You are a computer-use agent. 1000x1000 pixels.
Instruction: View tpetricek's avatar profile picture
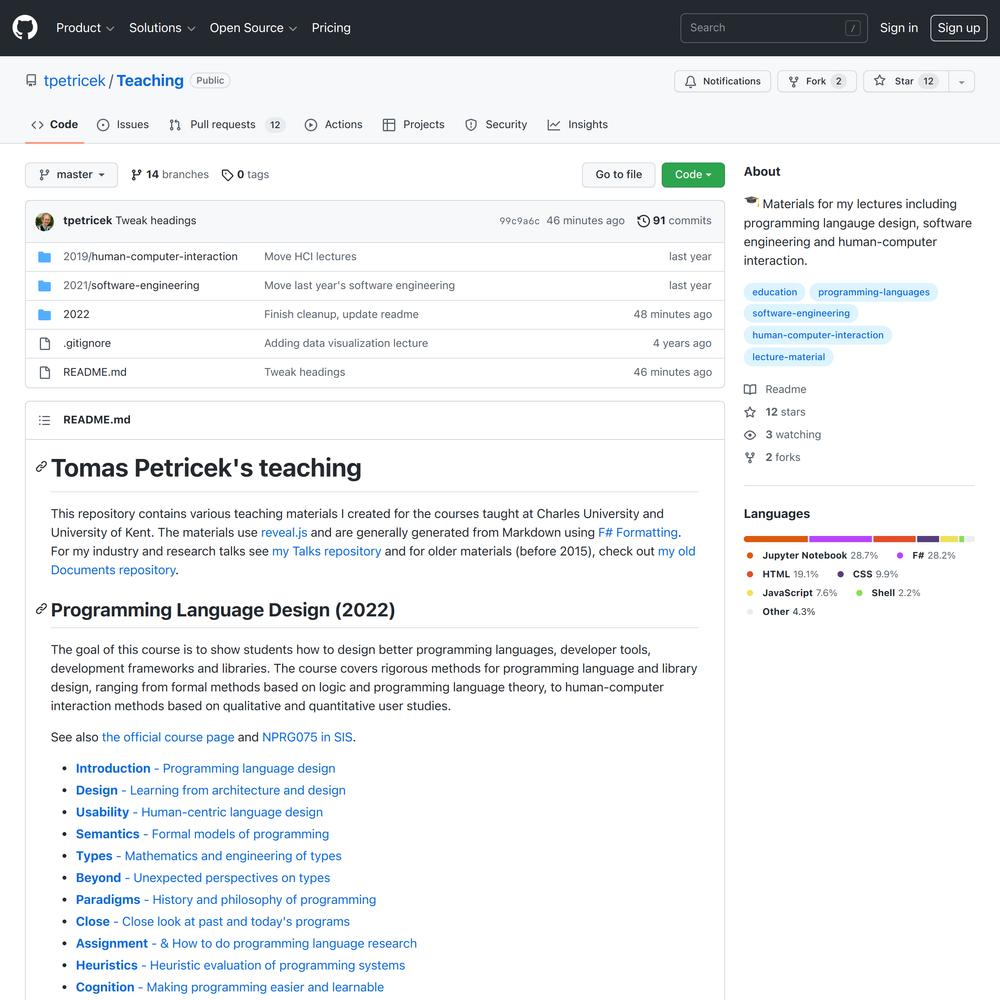coord(45,221)
